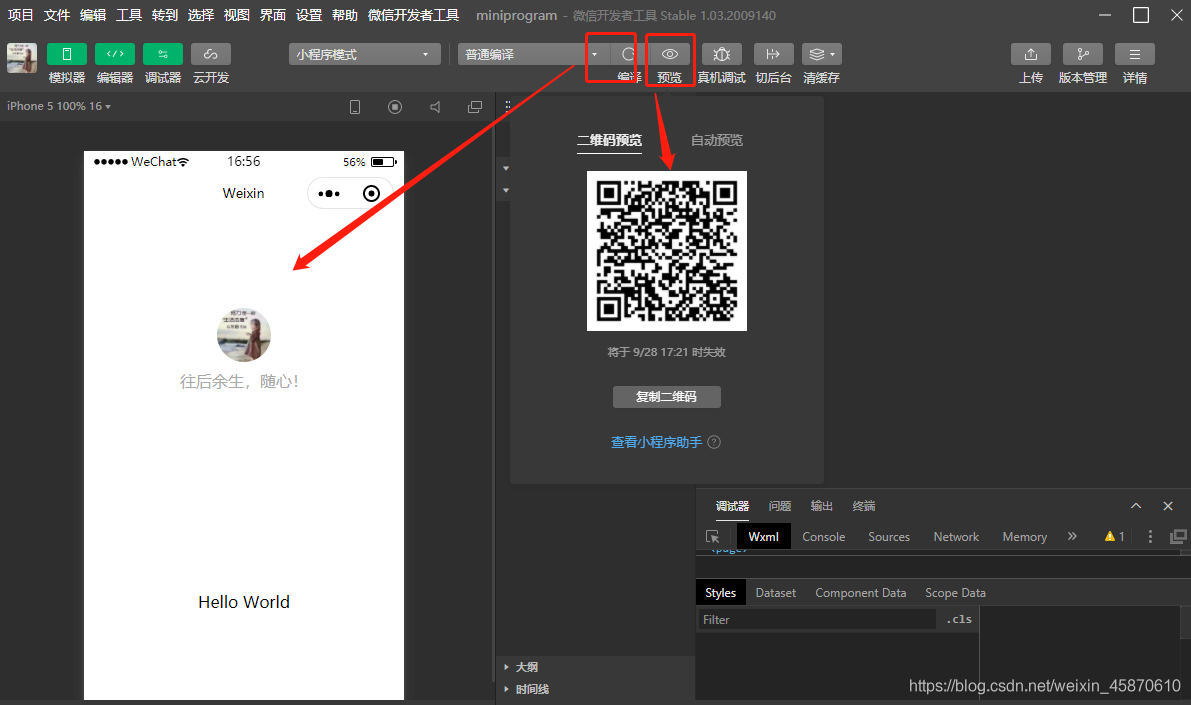This screenshot has width=1191, height=705.
Task: Start 真机调试 remote debugging
Action: point(722,54)
